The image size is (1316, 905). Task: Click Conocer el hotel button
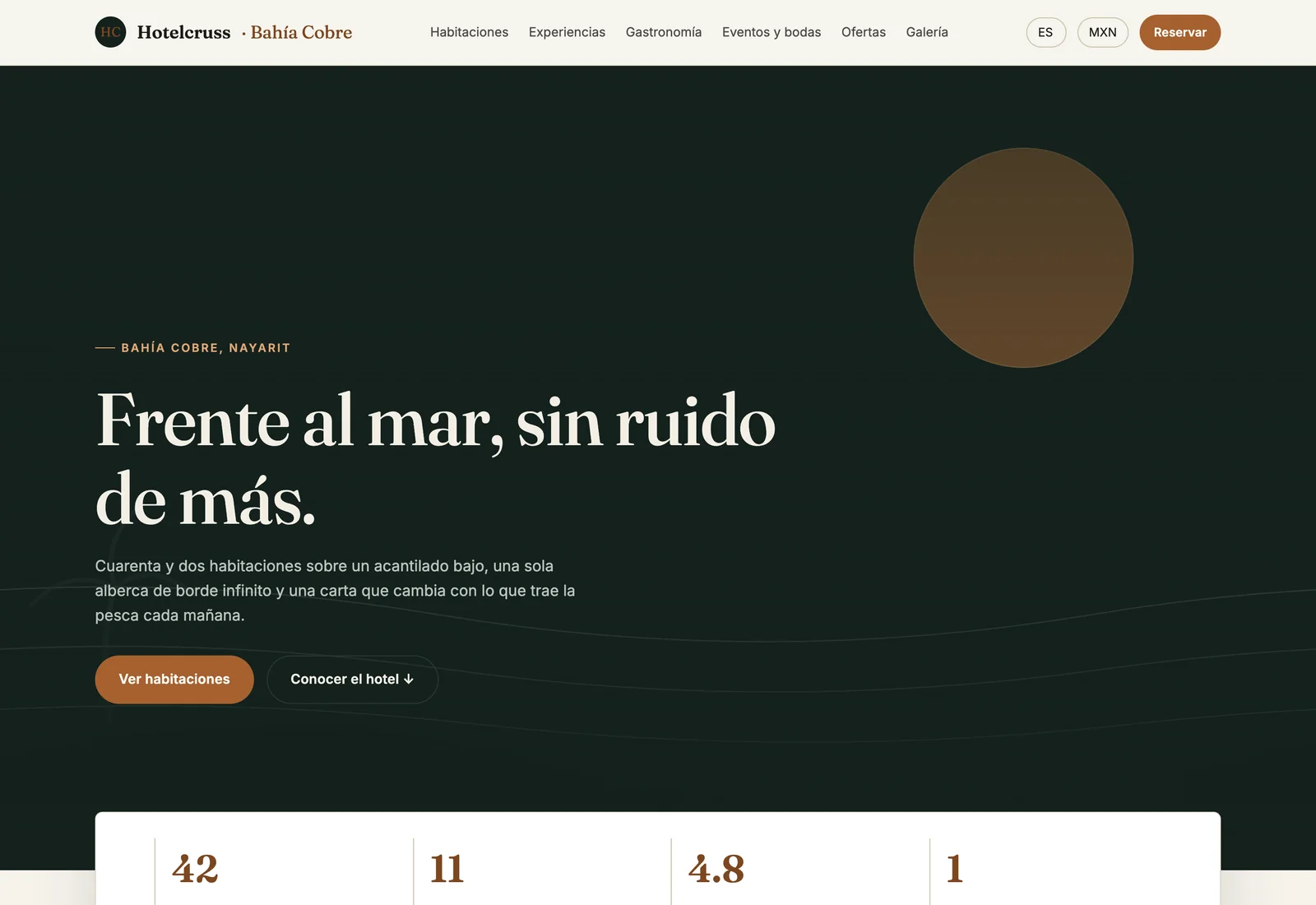point(352,680)
